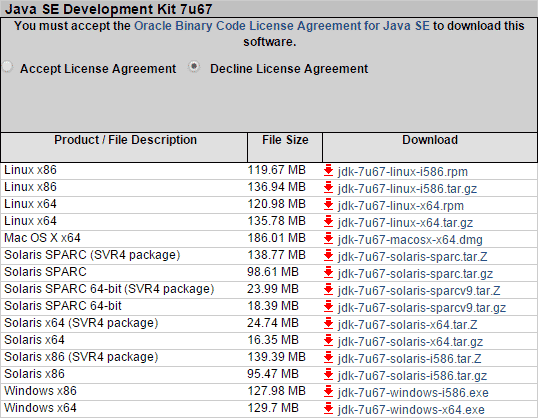Download jdk-7u67-solaris-x64.tar.gz link
The width and height of the screenshot is (538, 418).
coord(410,342)
